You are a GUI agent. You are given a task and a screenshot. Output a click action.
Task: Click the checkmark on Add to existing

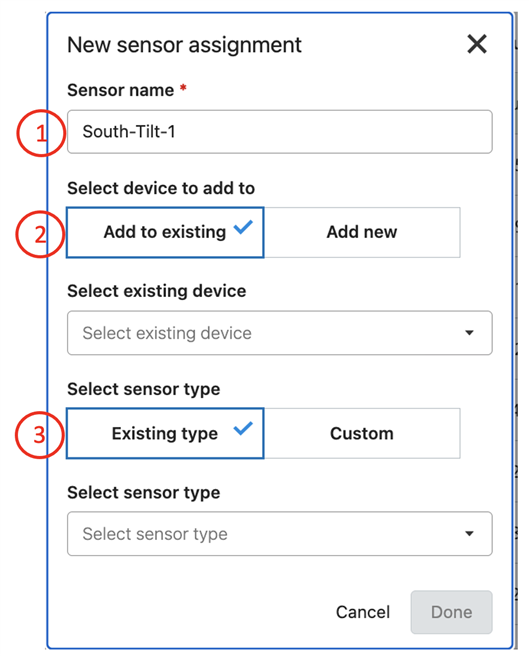(x=243, y=227)
